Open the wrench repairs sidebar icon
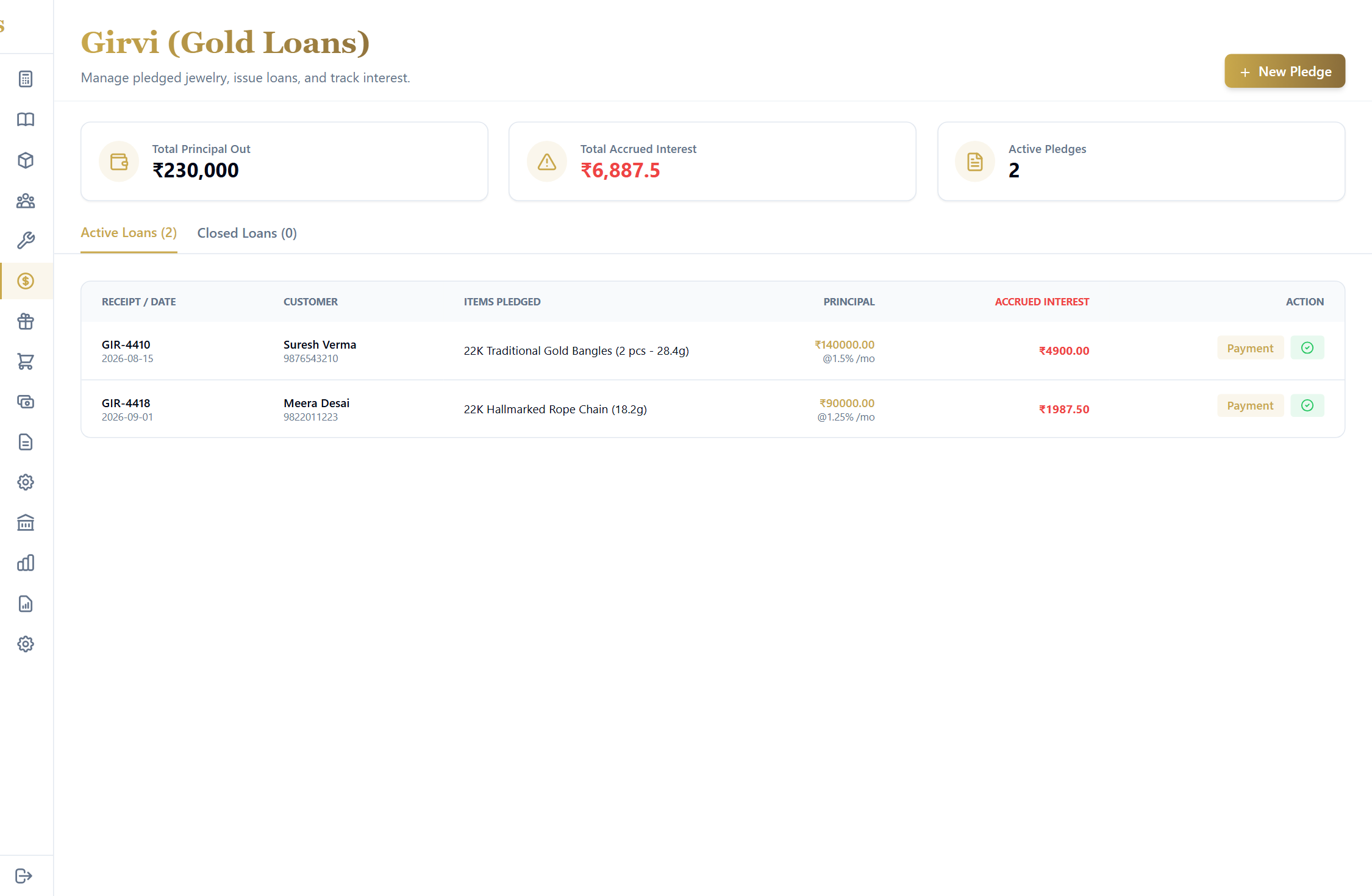This screenshot has width=1372, height=896. 26,241
